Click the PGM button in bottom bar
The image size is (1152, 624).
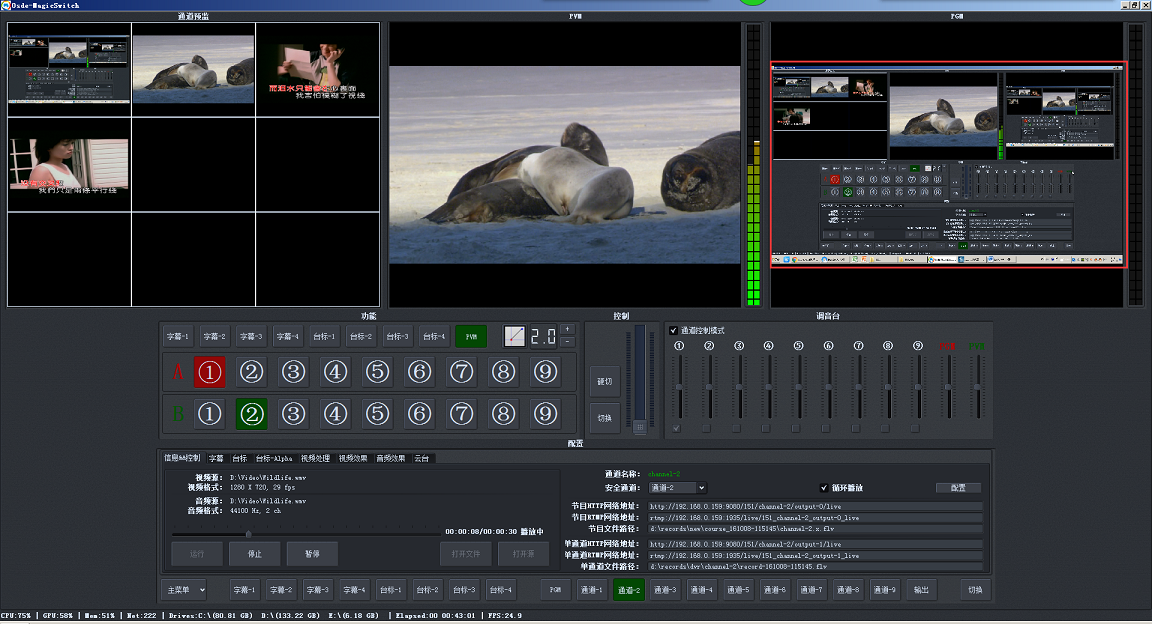pyautogui.click(x=555, y=589)
